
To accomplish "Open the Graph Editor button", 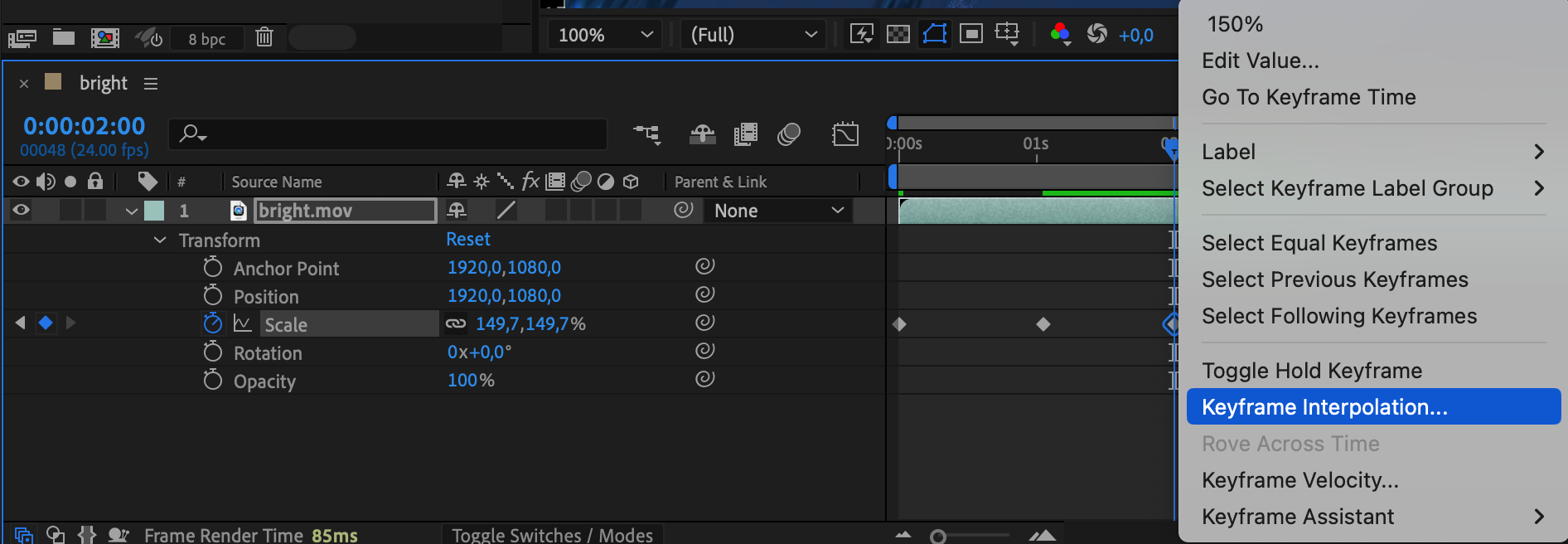I will click(844, 134).
